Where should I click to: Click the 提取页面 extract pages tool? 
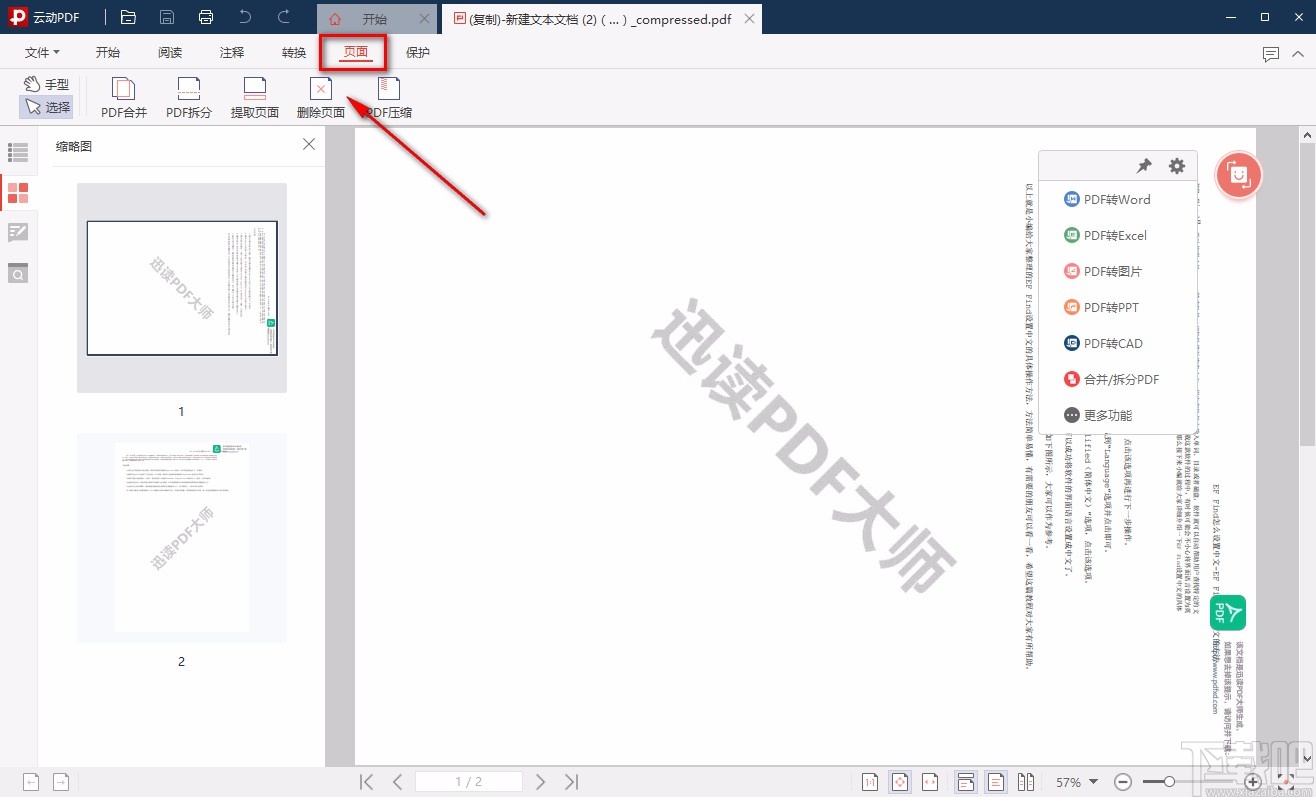255,98
